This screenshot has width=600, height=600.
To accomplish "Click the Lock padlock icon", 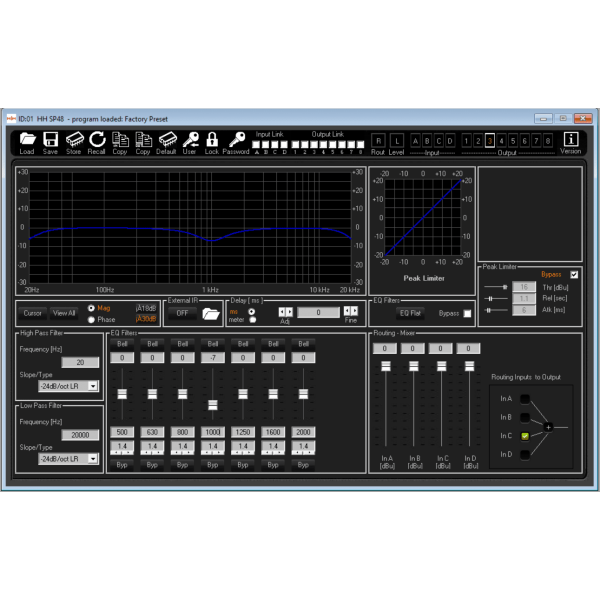I will (x=212, y=139).
